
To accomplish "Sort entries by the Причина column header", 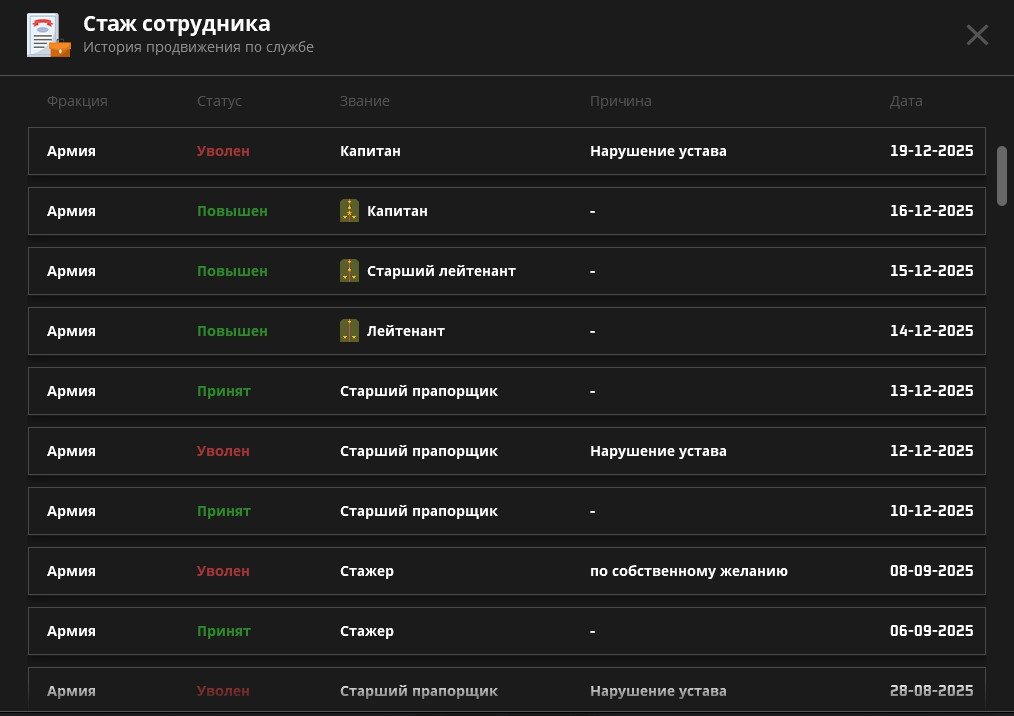I will (620, 101).
